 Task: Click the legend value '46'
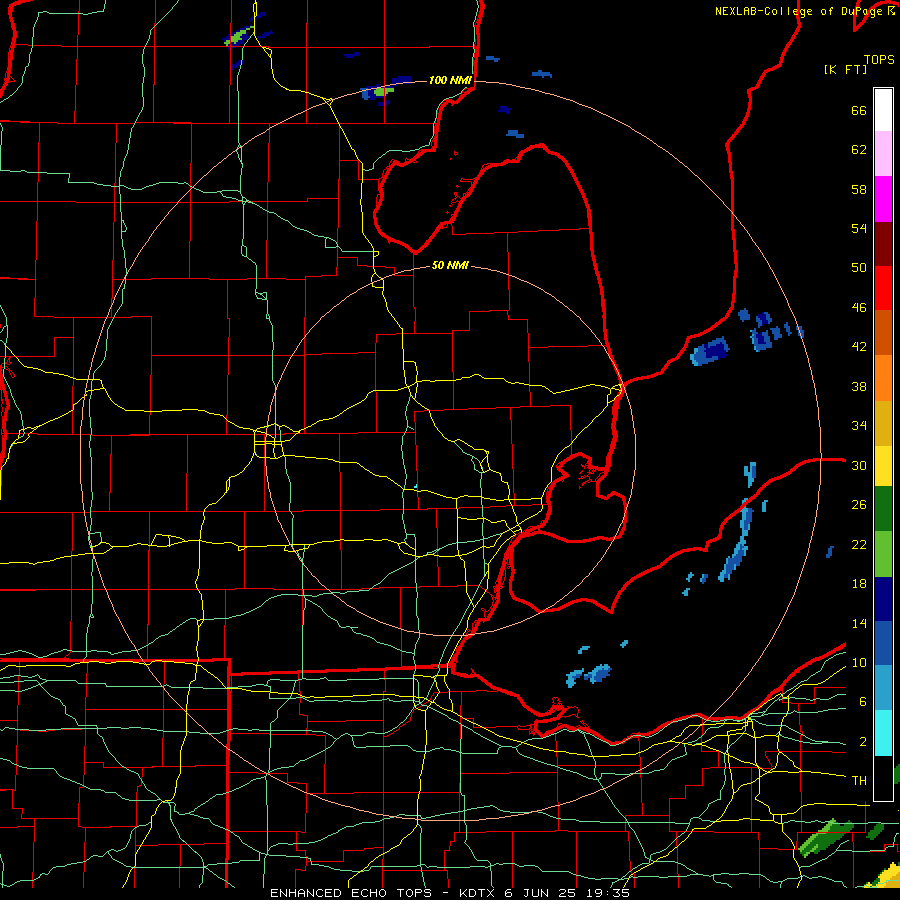coord(859,308)
